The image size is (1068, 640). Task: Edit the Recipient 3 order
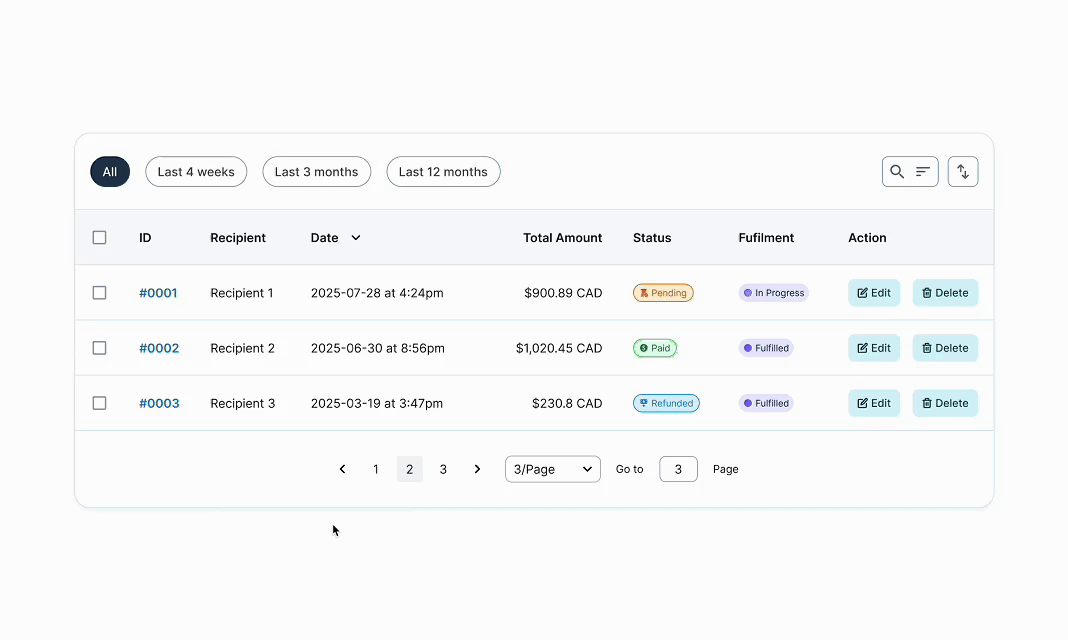click(874, 403)
